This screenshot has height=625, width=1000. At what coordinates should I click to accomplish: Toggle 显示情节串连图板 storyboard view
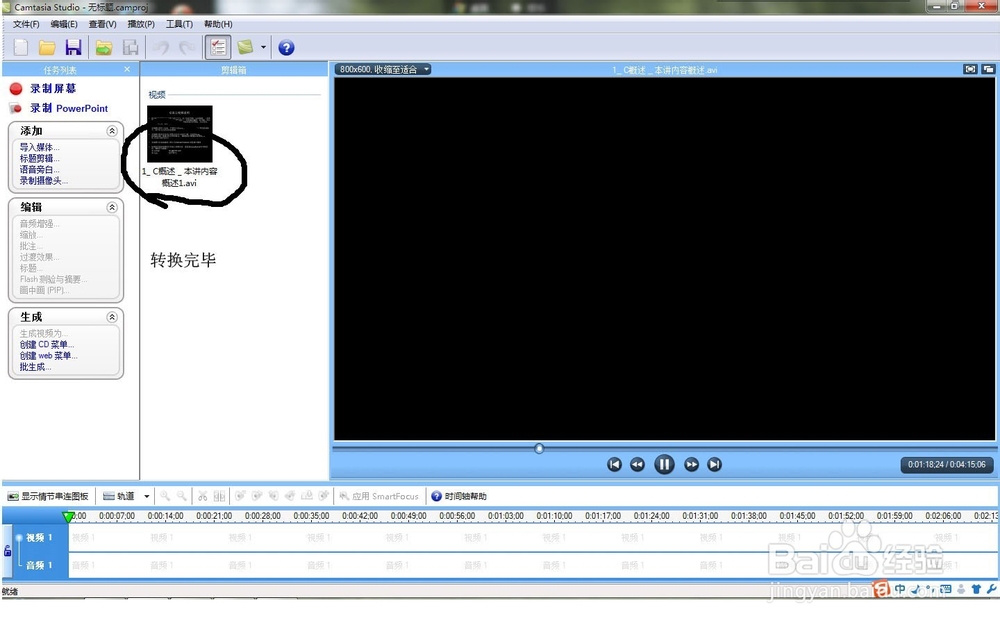tap(48, 496)
